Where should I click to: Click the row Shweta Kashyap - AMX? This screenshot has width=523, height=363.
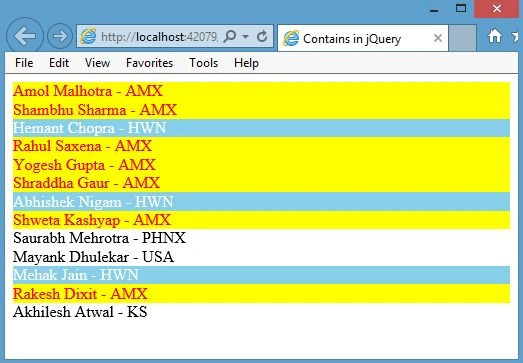[x=262, y=220]
